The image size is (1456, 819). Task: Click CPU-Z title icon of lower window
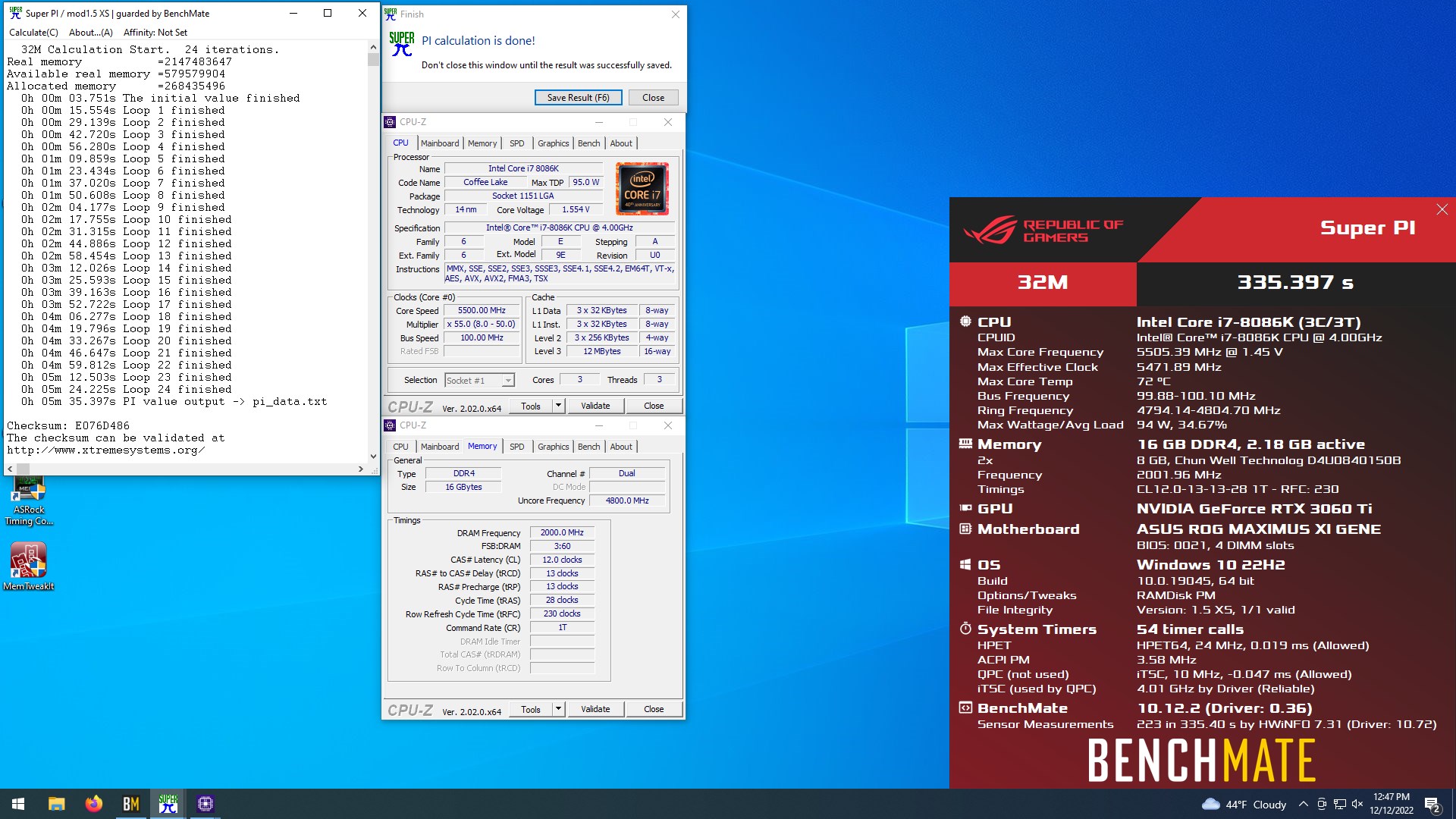[391, 425]
